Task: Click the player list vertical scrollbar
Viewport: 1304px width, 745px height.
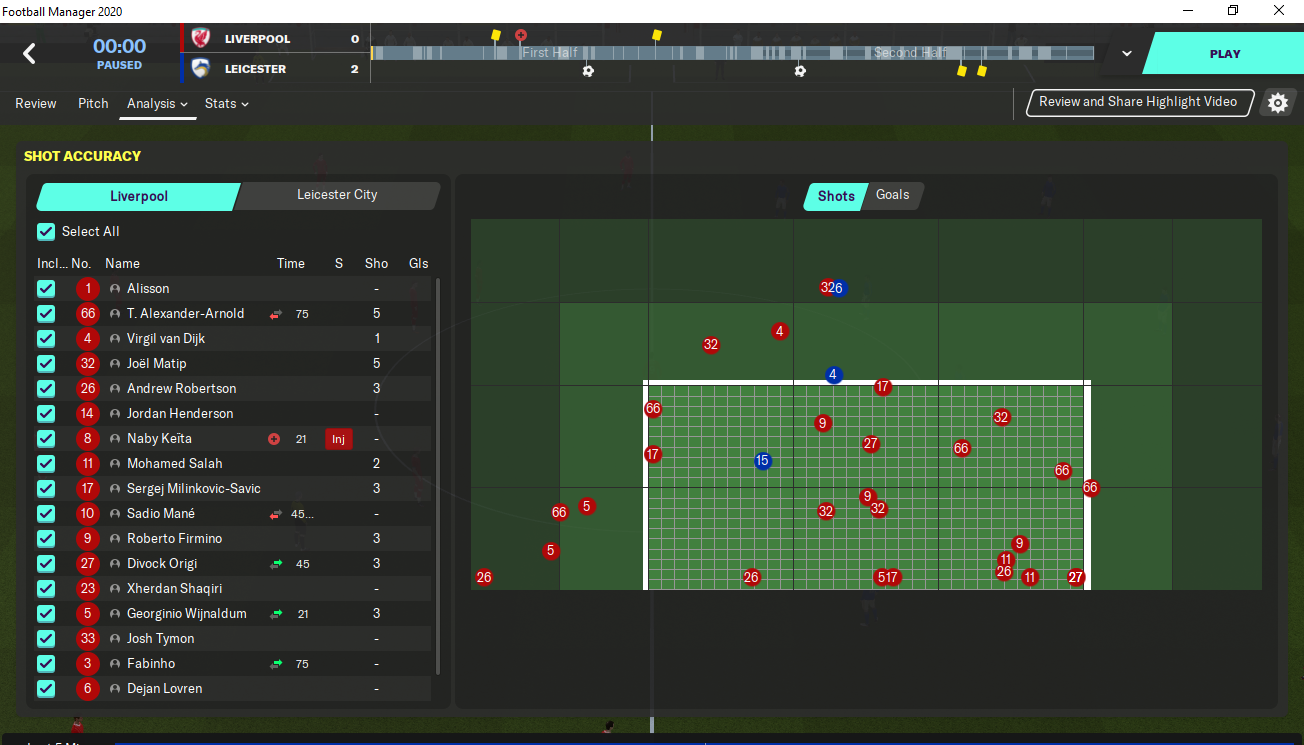Action: point(438,477)
